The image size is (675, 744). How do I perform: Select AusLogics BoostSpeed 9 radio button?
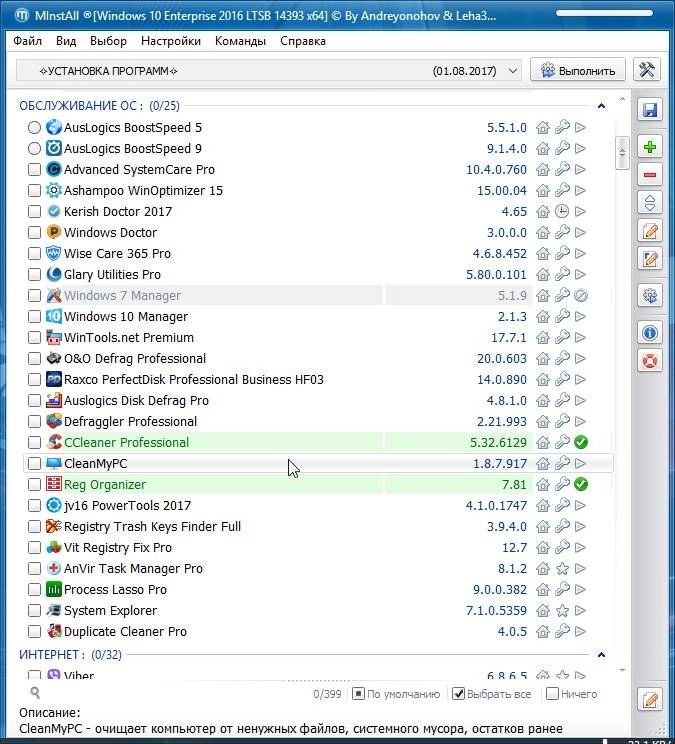click(34, 149)
